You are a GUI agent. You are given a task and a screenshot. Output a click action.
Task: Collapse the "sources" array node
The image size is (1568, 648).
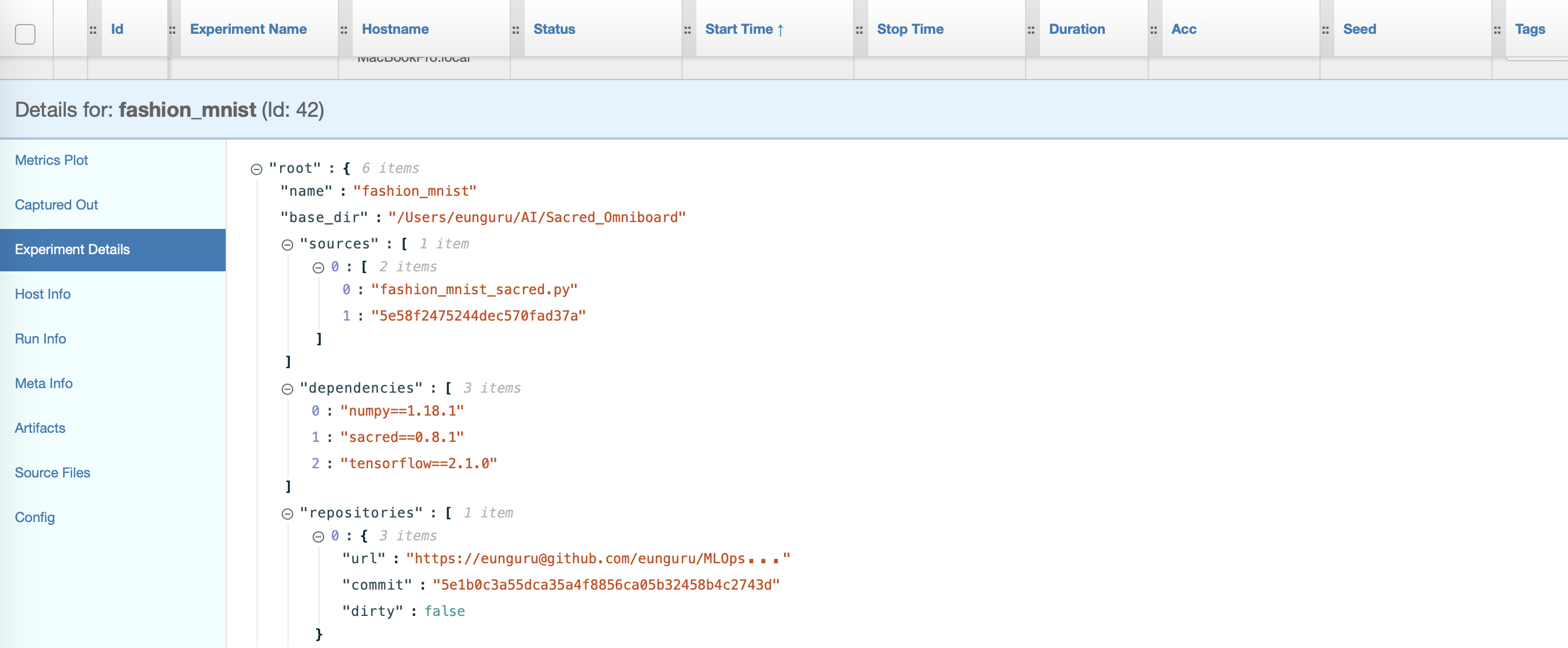point(287,244)
